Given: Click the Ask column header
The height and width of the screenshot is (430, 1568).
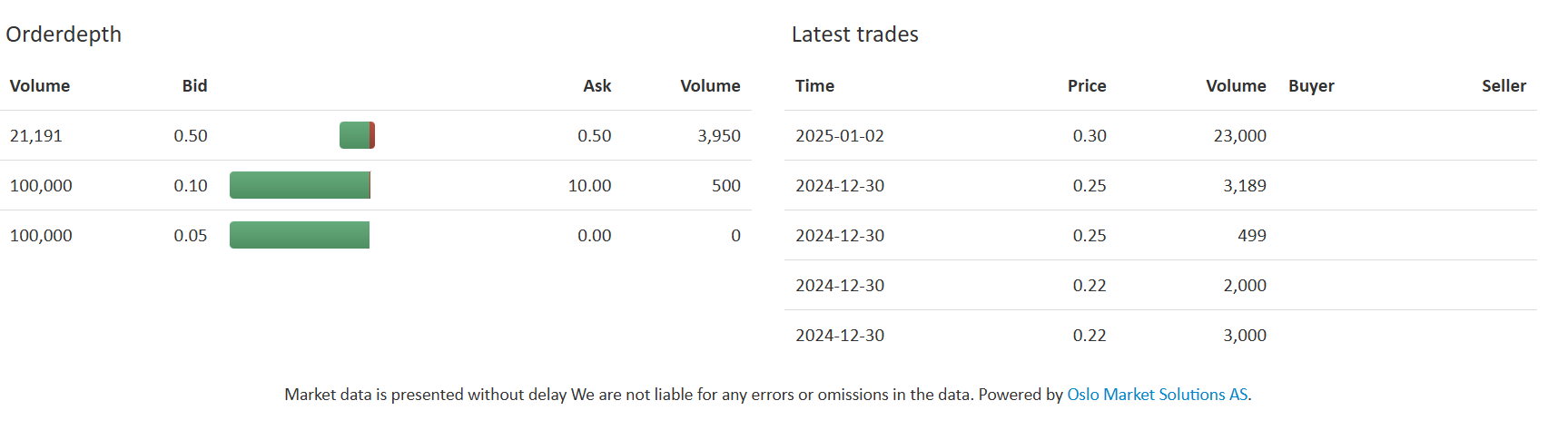Looking at the screenshot, I should point(597,86).
